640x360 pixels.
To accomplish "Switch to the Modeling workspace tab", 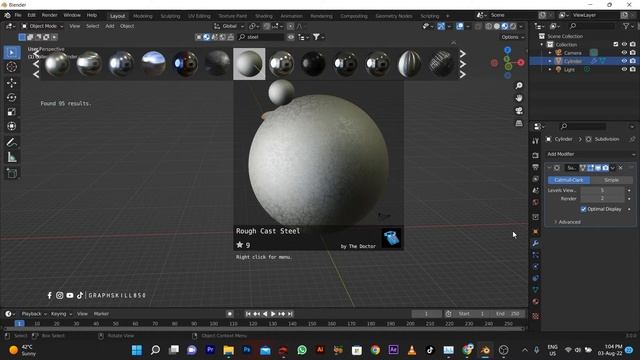I will pos(143,16).
